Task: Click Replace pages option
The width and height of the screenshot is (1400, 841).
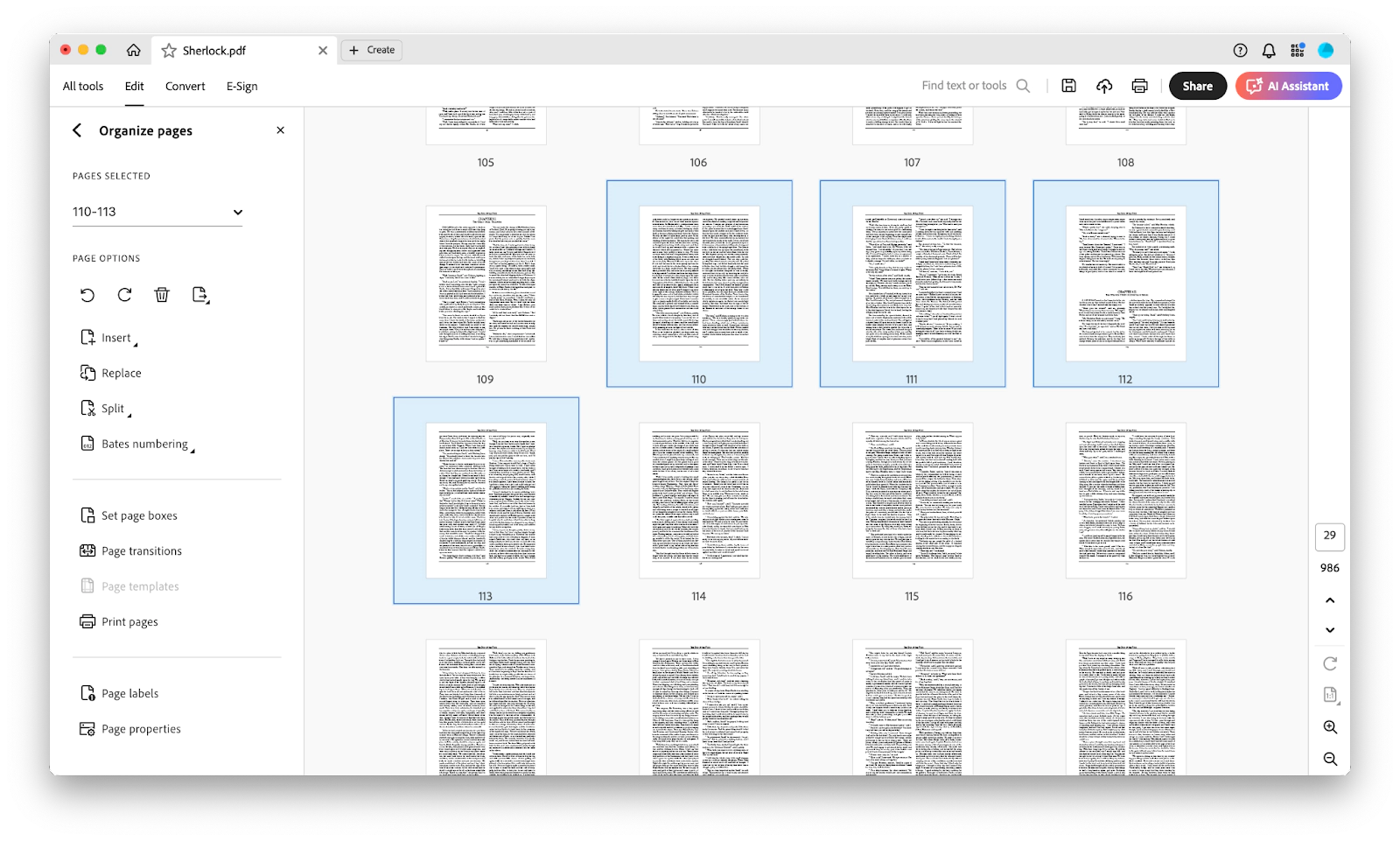Action: tap(111, 373)
